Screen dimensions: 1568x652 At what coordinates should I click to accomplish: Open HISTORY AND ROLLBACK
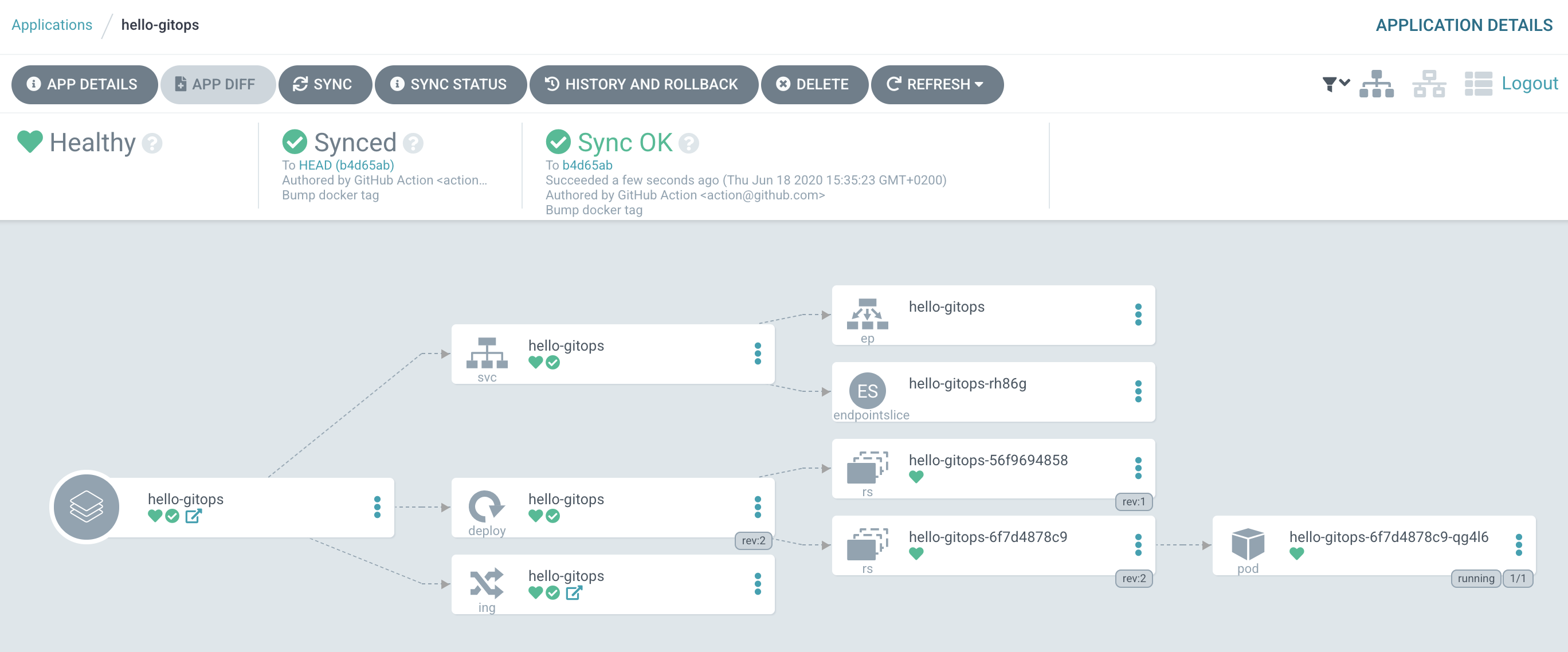click(643, 85)
